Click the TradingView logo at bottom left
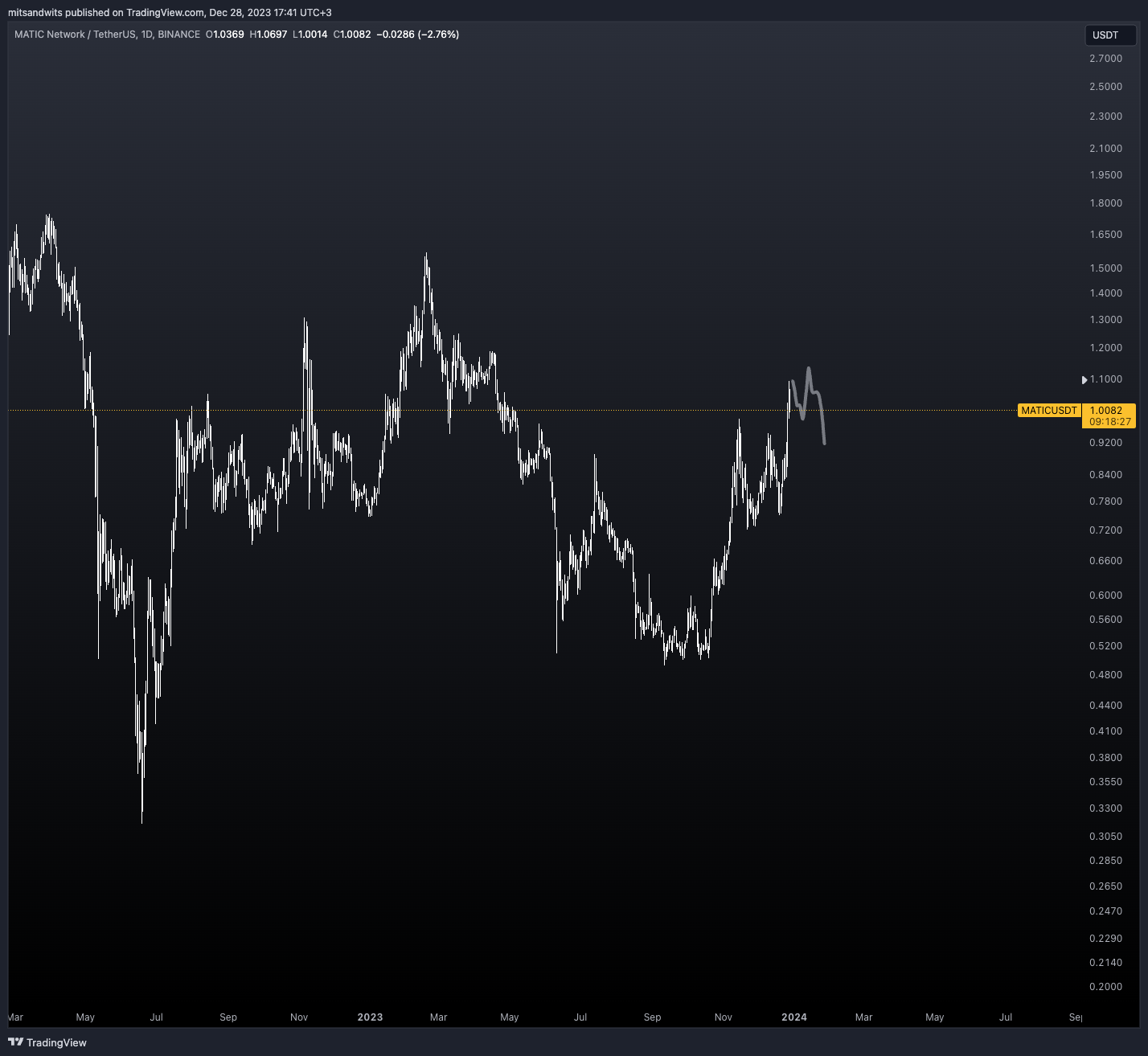This screenshot has height=1056, width=1148. tap(47, 1042)
